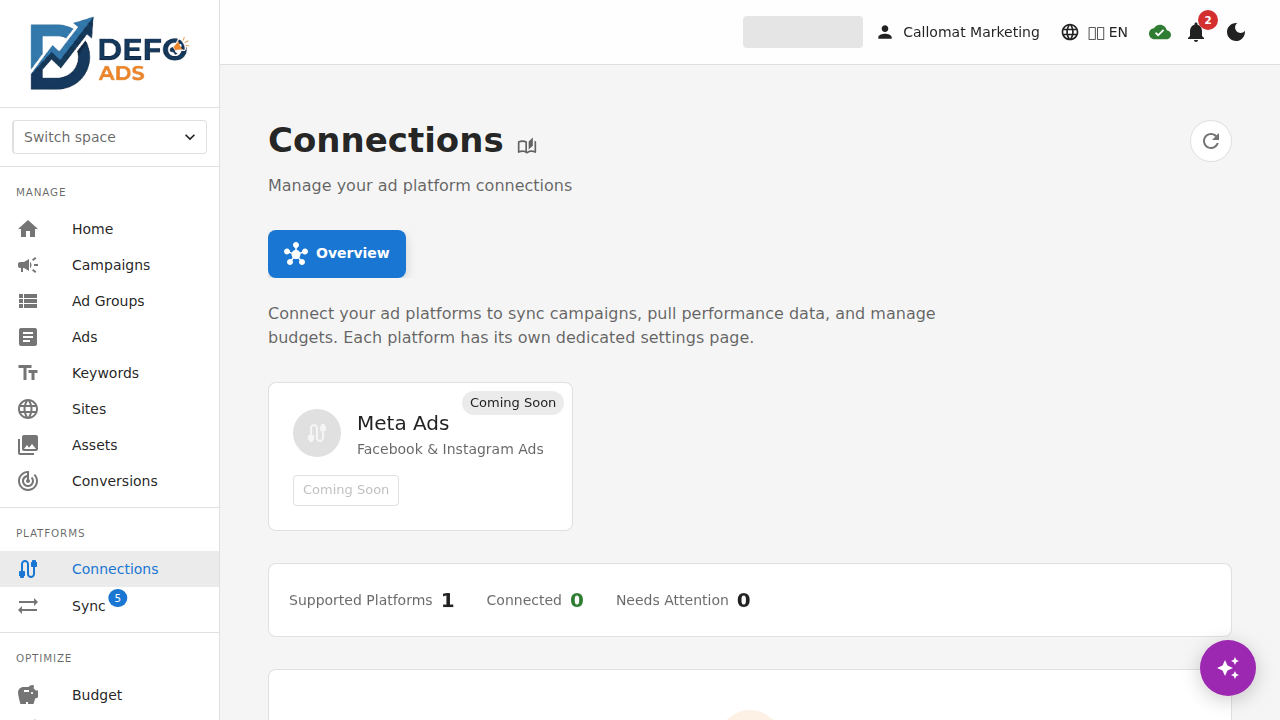This screenshot has width=1280, height=720.
Task: Open the Keywords menu item
Action: [110, 373]
